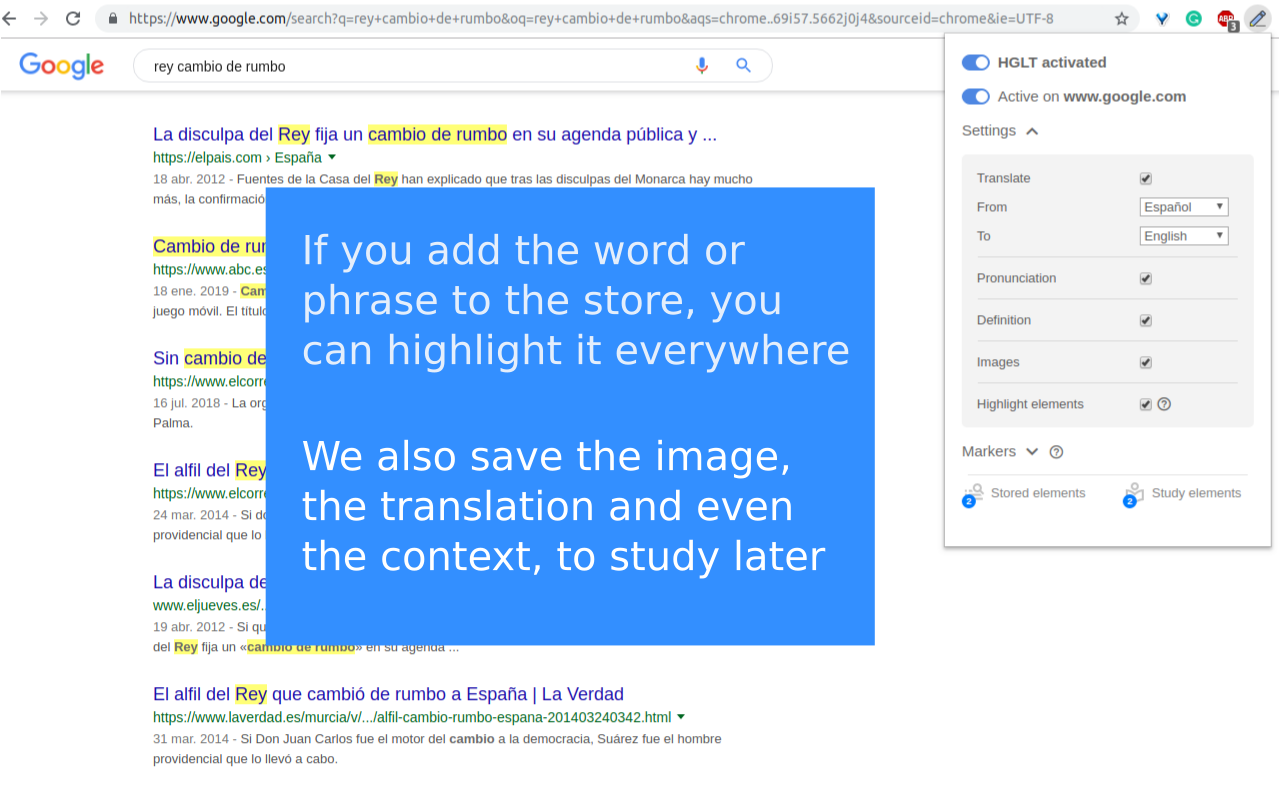
Task: Open the blue V extension icon
Action: (1162, 18)
